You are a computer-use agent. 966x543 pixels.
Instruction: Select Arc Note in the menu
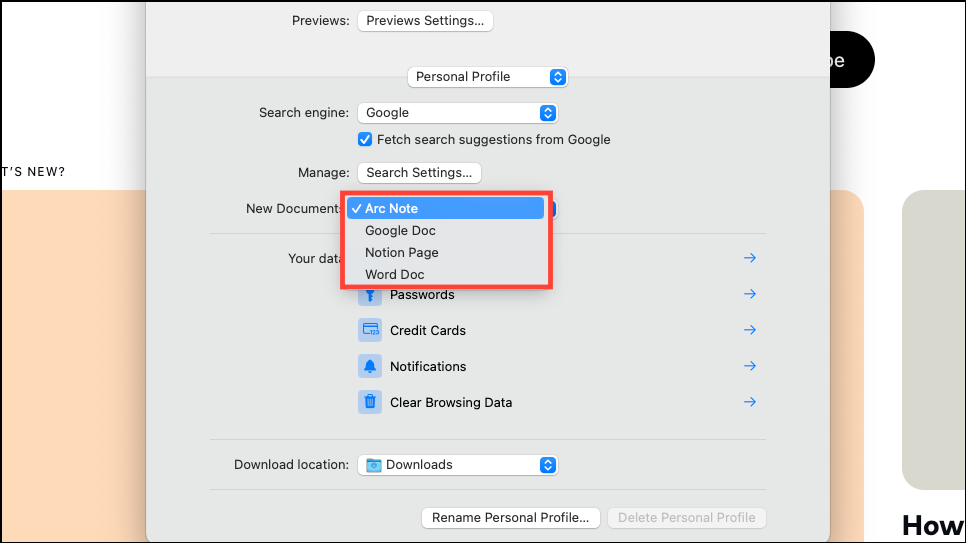[445, 208]
